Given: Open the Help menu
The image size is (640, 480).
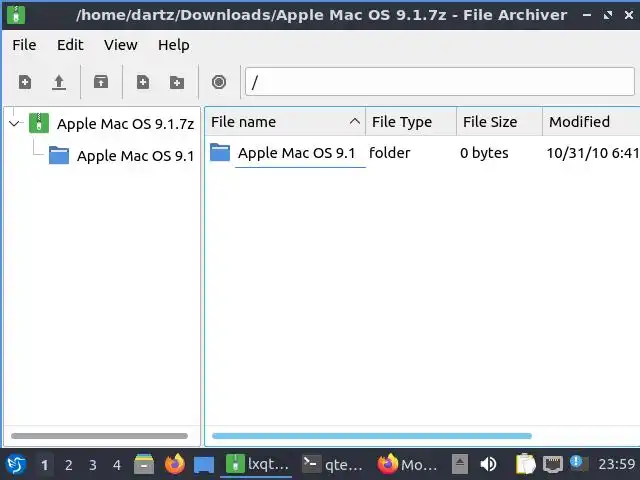Looking at the screenshot, I should click(173, 45).
